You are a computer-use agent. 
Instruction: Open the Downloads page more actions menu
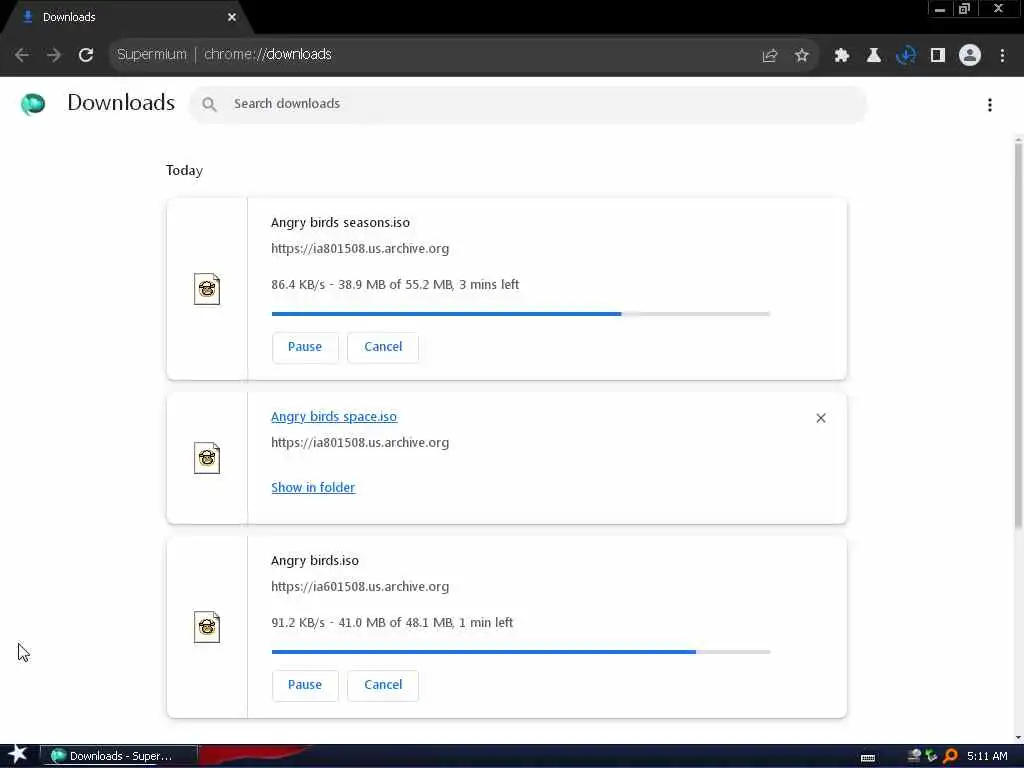click(x=990, y=105)
